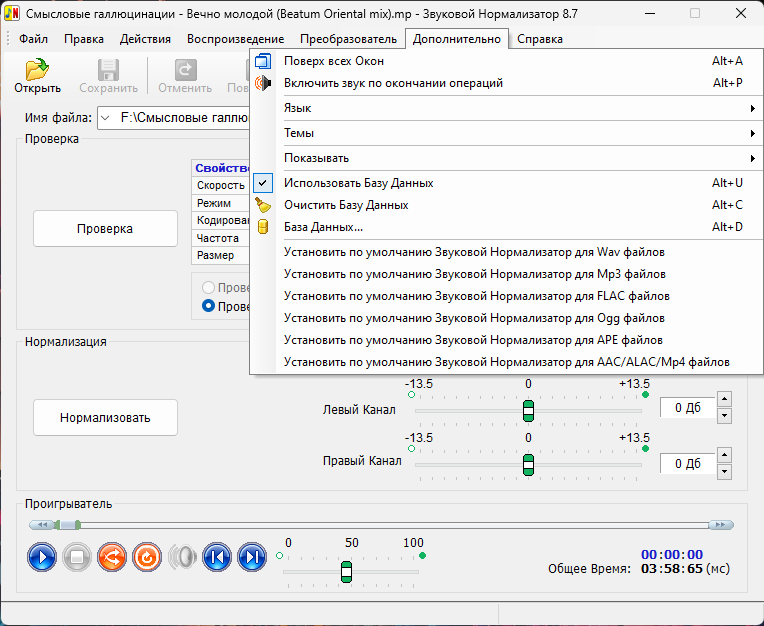This screenshot has width=764, height=626.
Task: Click the 03:58:65 total time value
Action: [672, 569]
